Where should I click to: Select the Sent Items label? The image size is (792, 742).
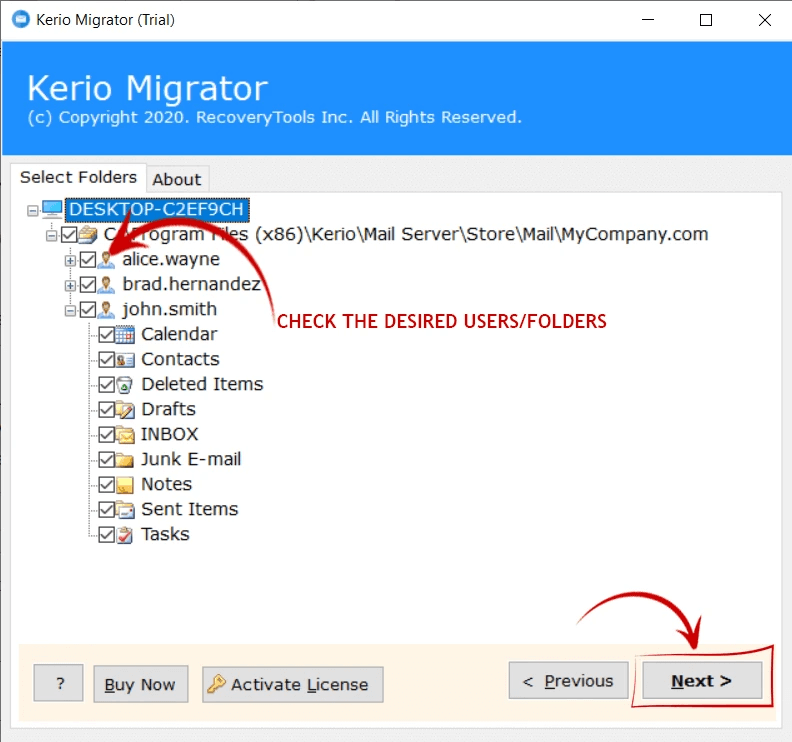(190, 509)
